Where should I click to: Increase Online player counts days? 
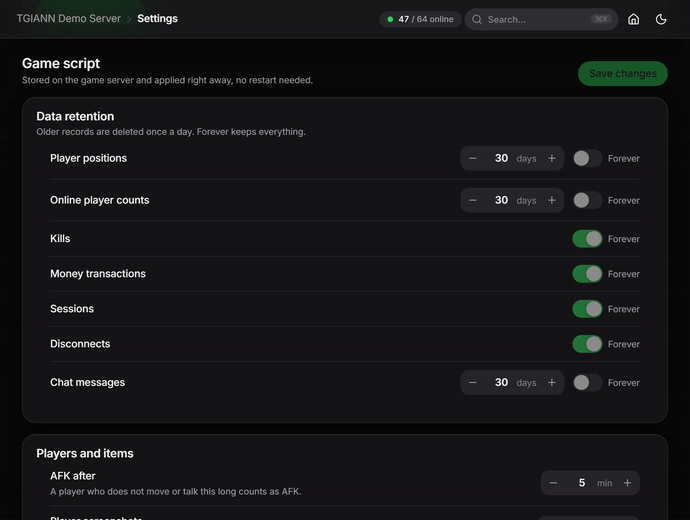551,200
